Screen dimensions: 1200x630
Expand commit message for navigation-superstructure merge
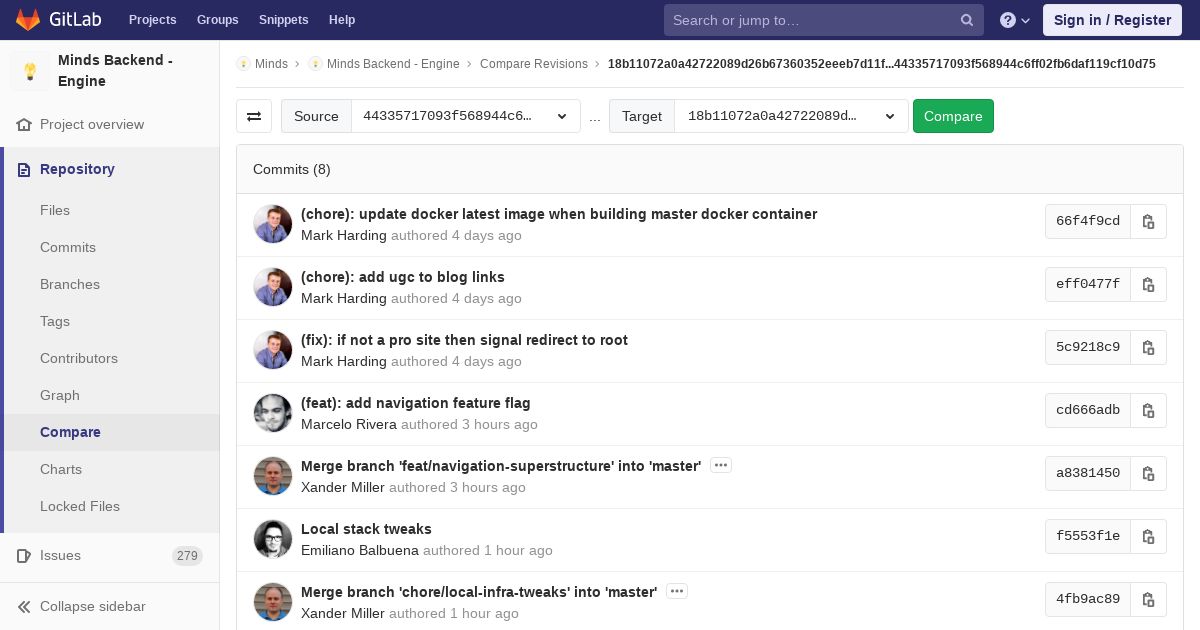[721, 465]
